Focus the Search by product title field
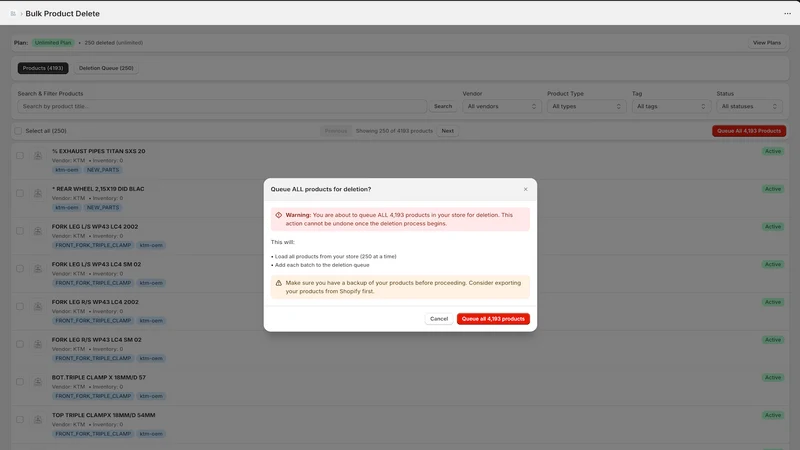800x450 pixels. [x=222, y=106]
